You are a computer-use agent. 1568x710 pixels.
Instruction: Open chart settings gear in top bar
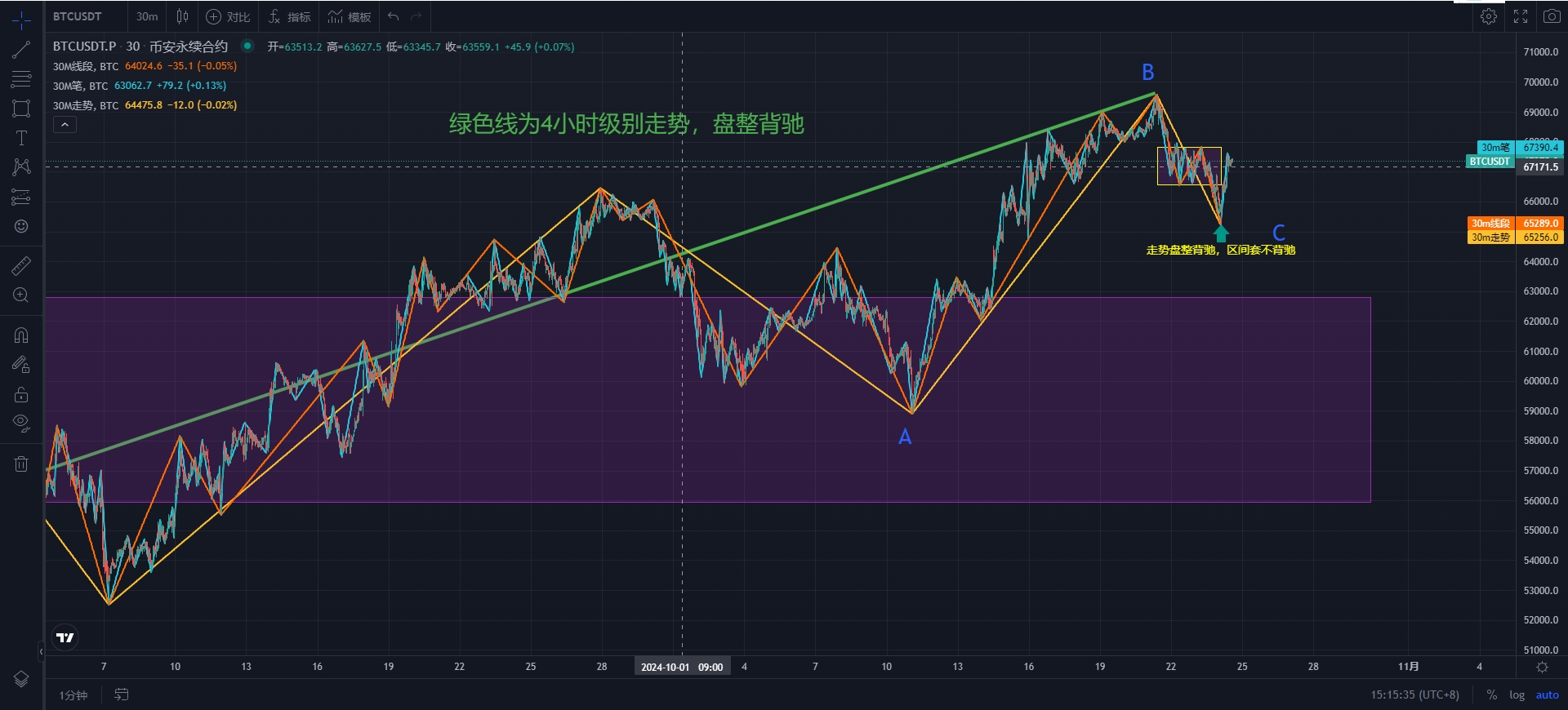click(x=1489, y=16)
